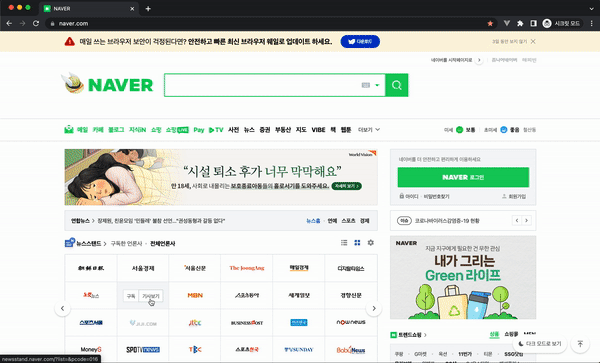Open the 쇼핑 shopping link in navigation

(156, 130)
